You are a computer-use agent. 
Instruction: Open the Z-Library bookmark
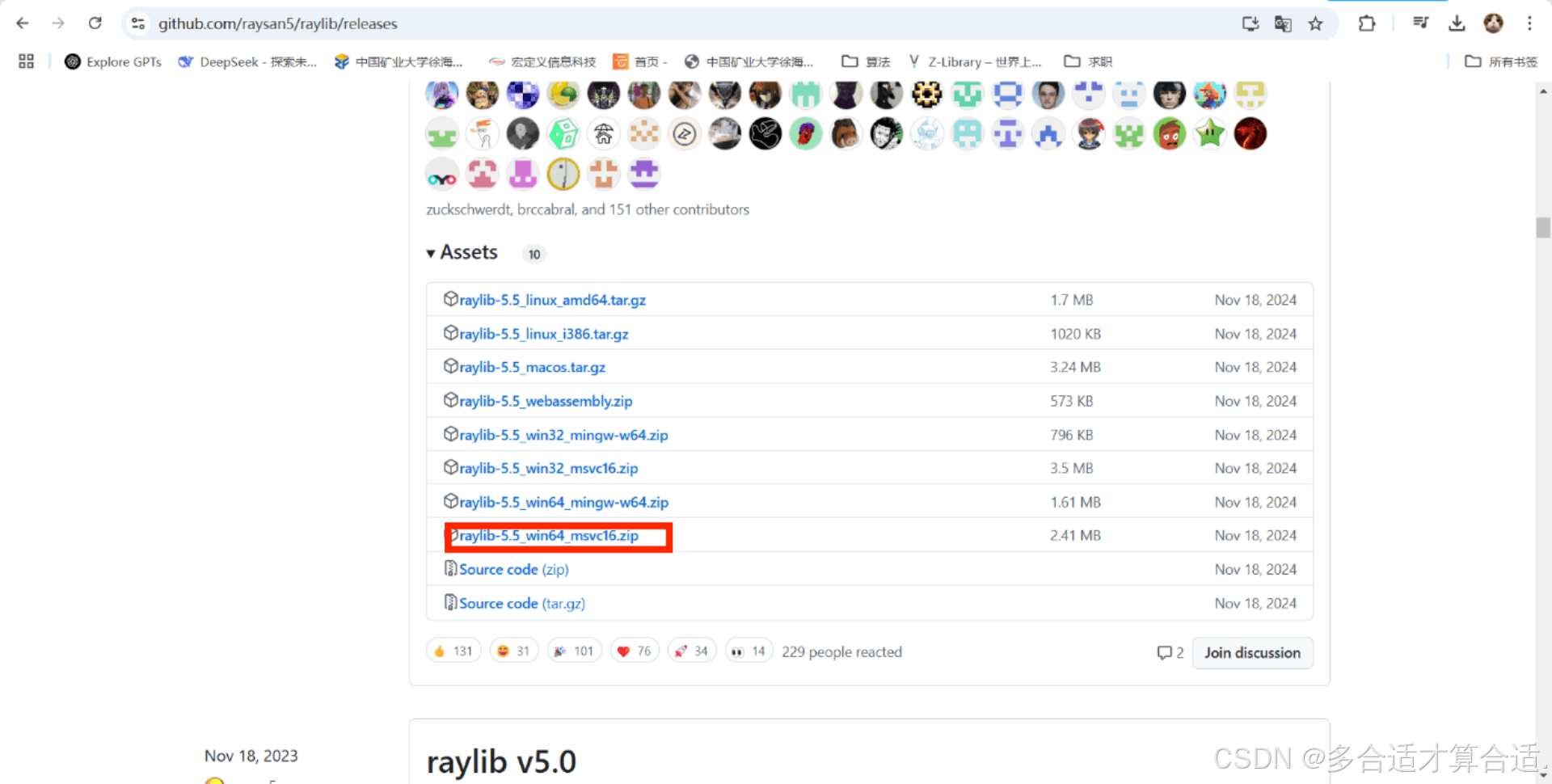point(975,61)
